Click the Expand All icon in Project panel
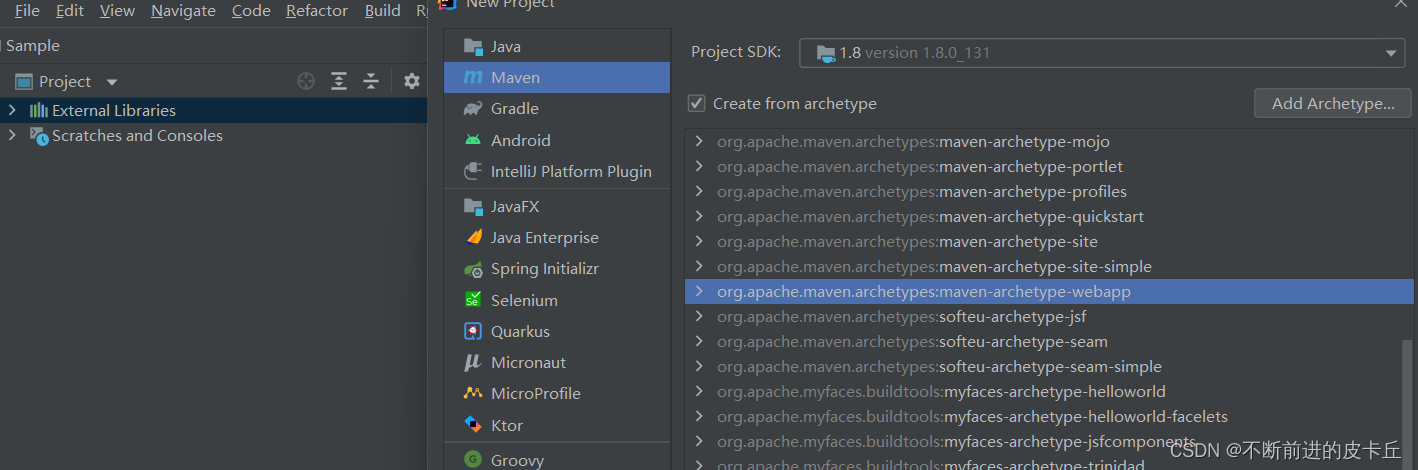Image resolution: width=1418 pixels, height=470 pixels. [x=339, y=81]
